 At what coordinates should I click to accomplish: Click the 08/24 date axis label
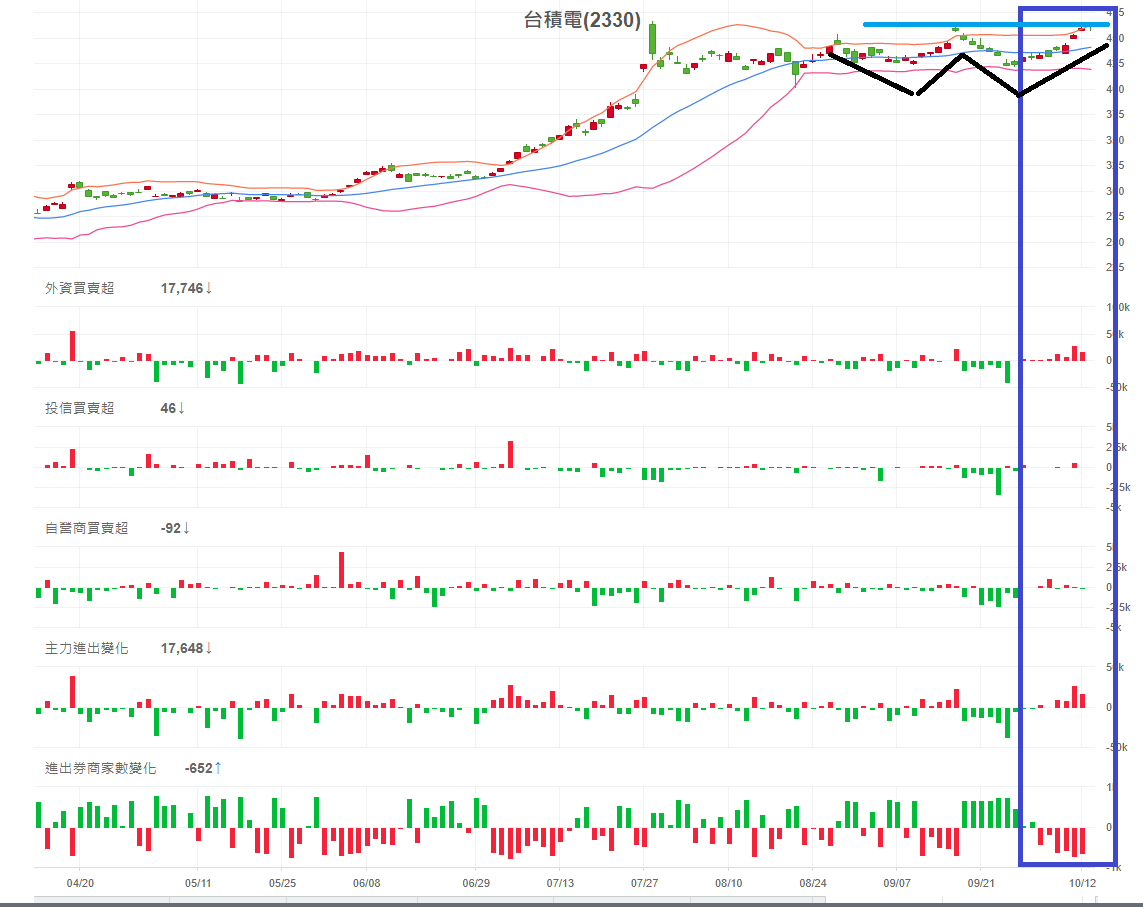pos(813,883)
